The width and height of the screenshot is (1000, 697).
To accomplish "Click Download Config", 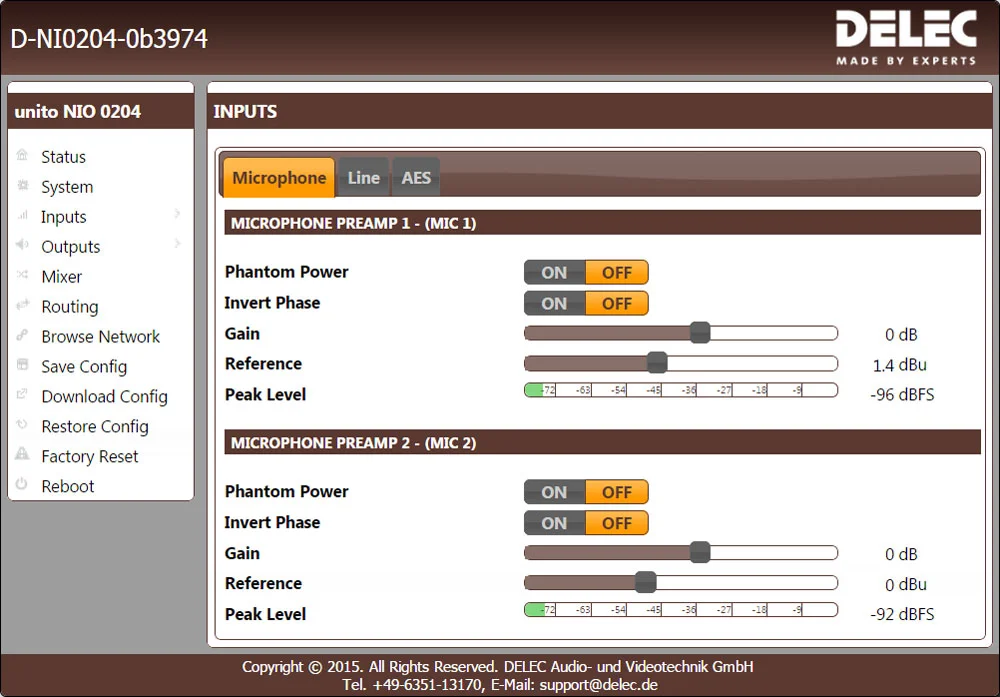I will (x=104, y=397).
